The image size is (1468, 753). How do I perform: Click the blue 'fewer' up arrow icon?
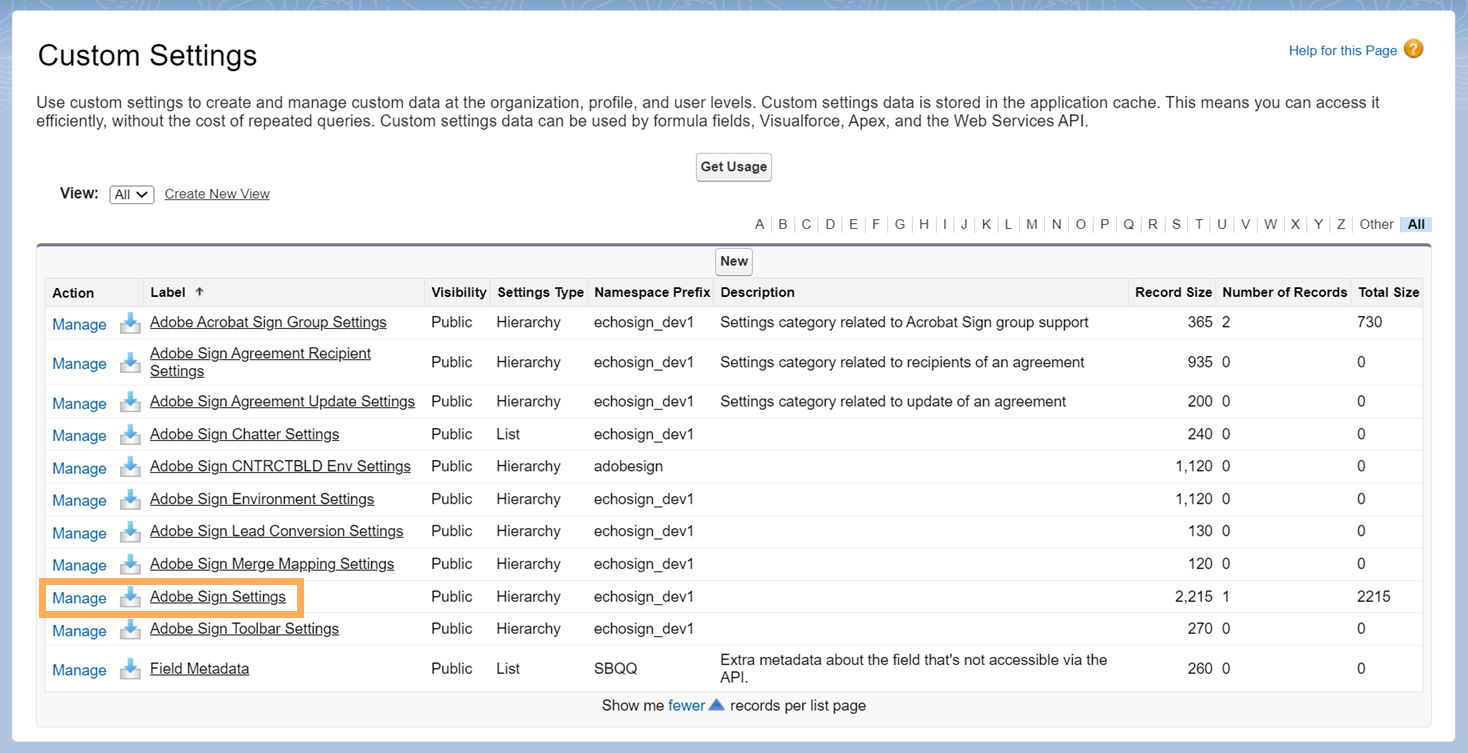717,705
